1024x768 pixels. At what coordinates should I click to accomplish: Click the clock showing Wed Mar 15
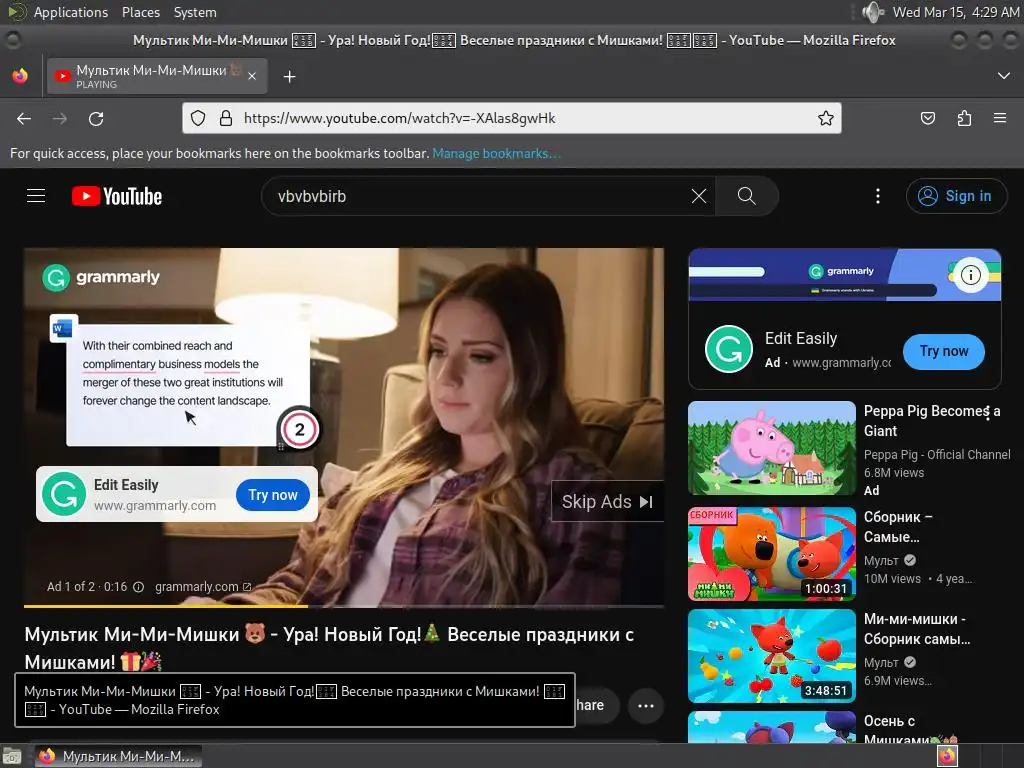tap(955, 12)
